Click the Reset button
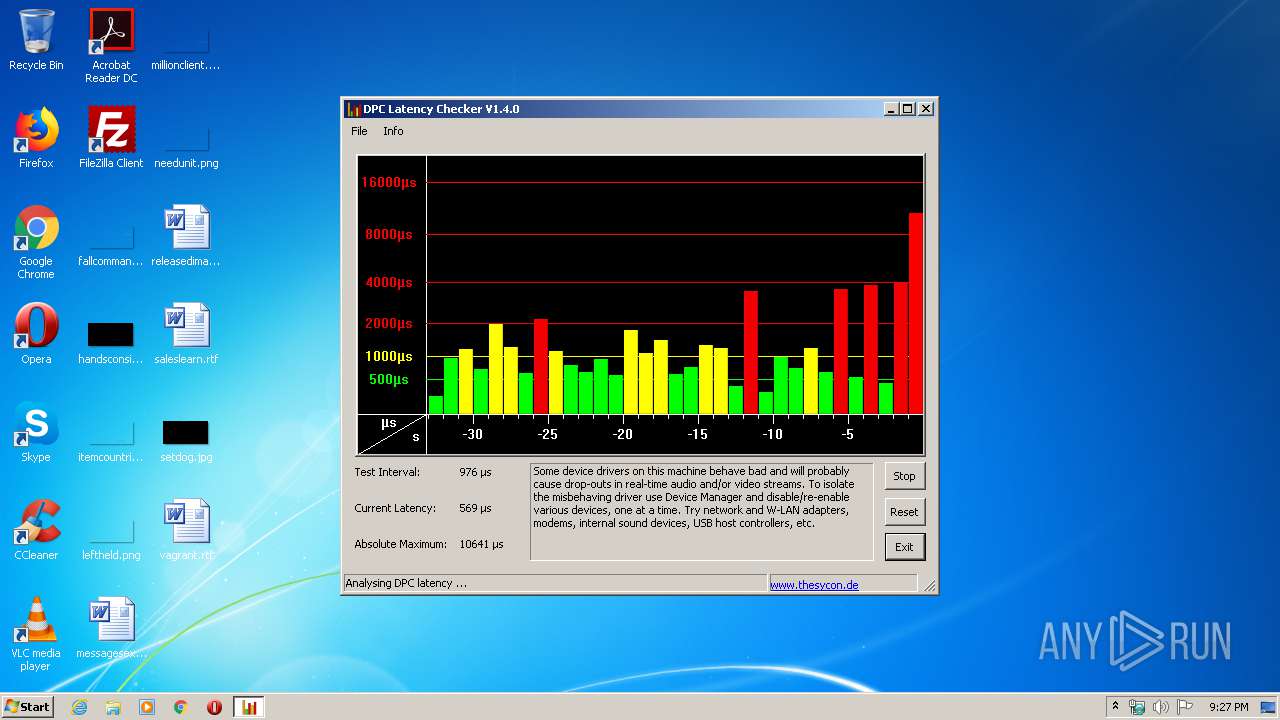Viewport: 1280px width, 720px height. 904,512
